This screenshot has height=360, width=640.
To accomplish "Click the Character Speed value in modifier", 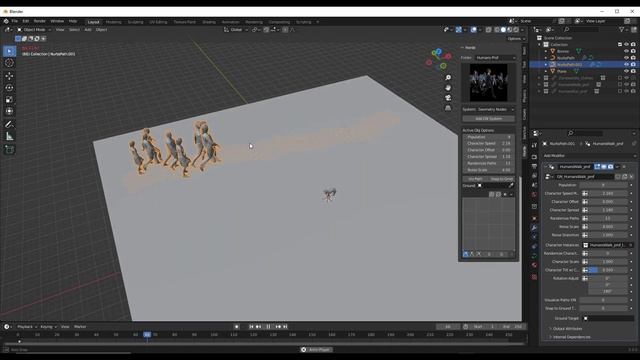I will [608, 193].
